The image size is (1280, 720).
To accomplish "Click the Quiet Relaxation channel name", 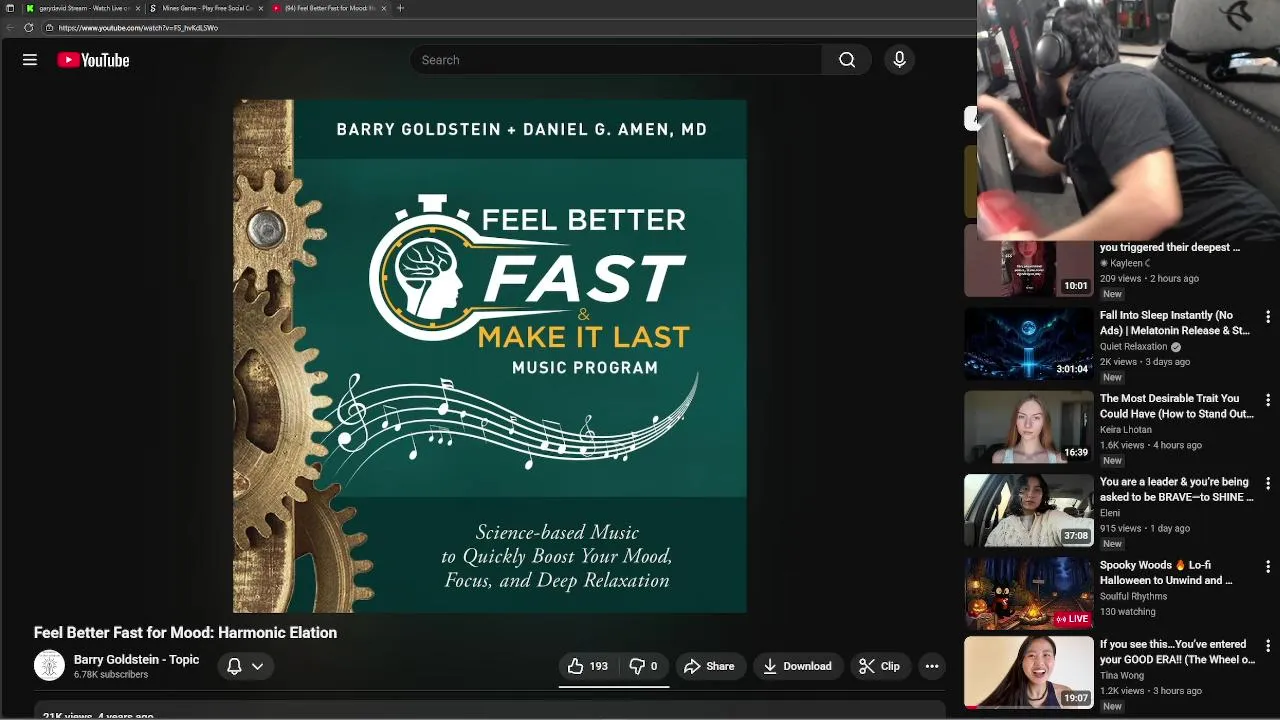I will click(x=1133, y=346).
